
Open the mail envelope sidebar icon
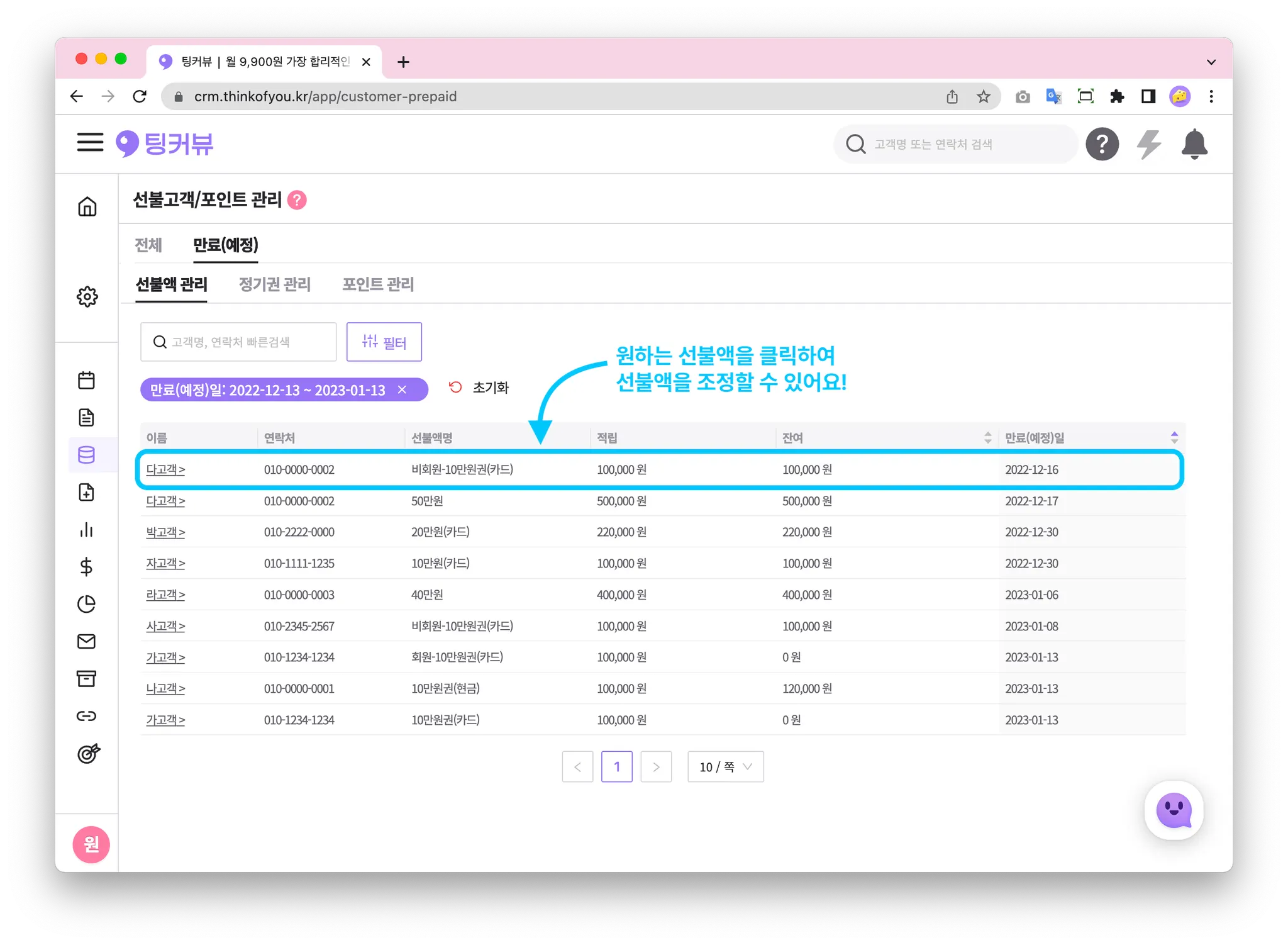pos(87,641)
